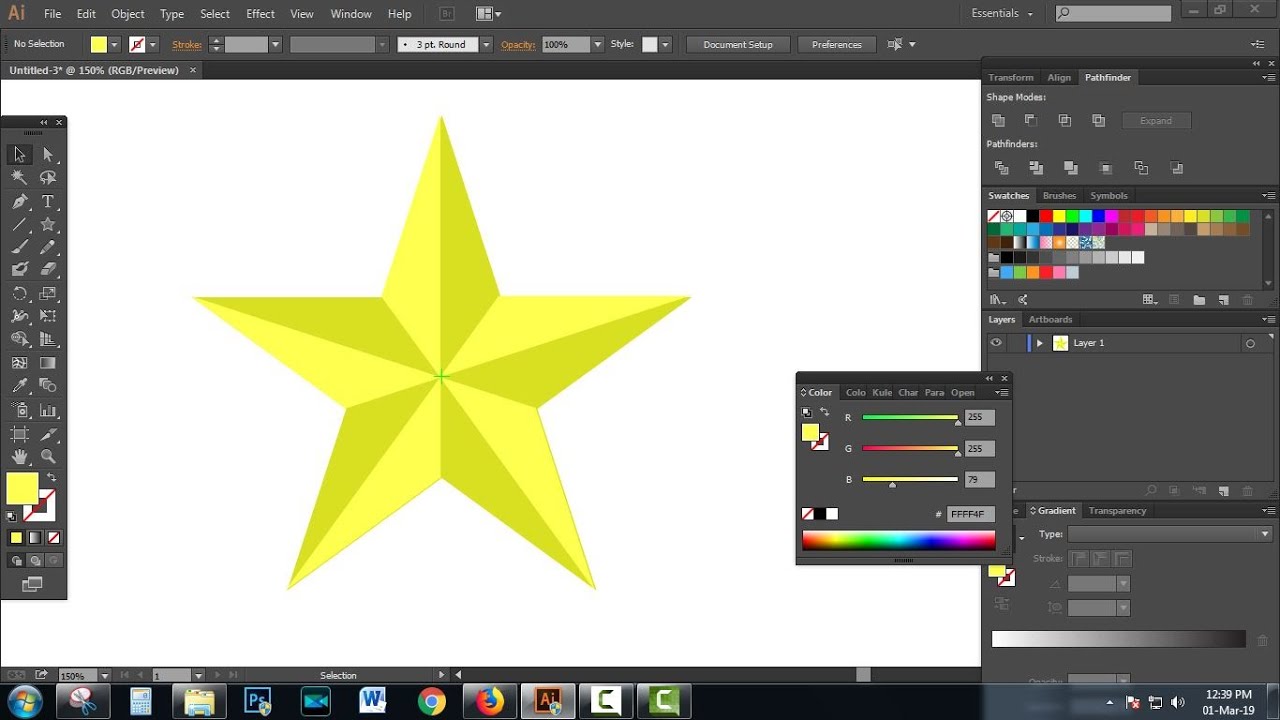The width and height of the screenshot is (1280, 720).
Task: Select the Hand tool
Action: pos(19,456)
